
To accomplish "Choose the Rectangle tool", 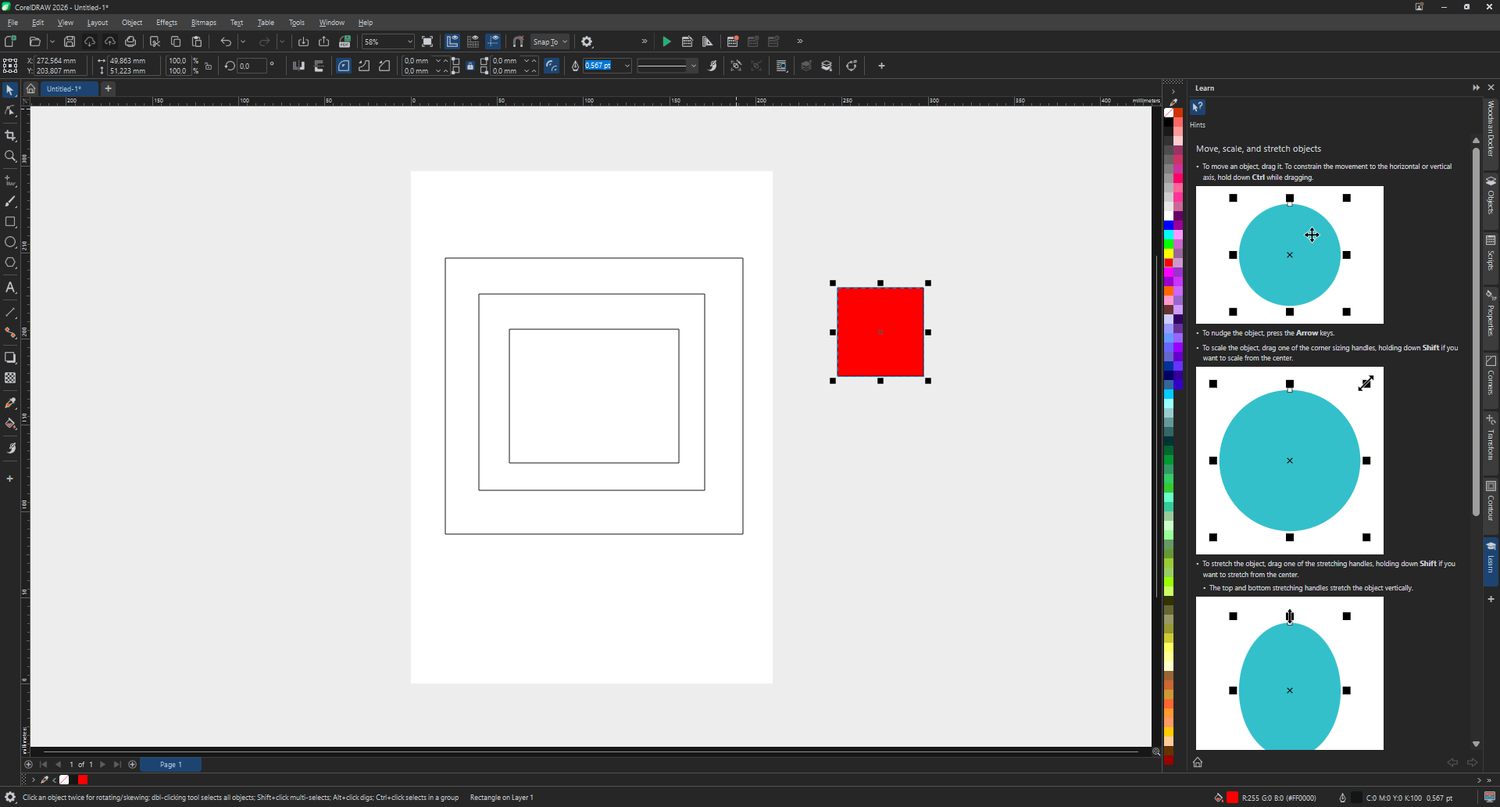I will tap(11, 222).
